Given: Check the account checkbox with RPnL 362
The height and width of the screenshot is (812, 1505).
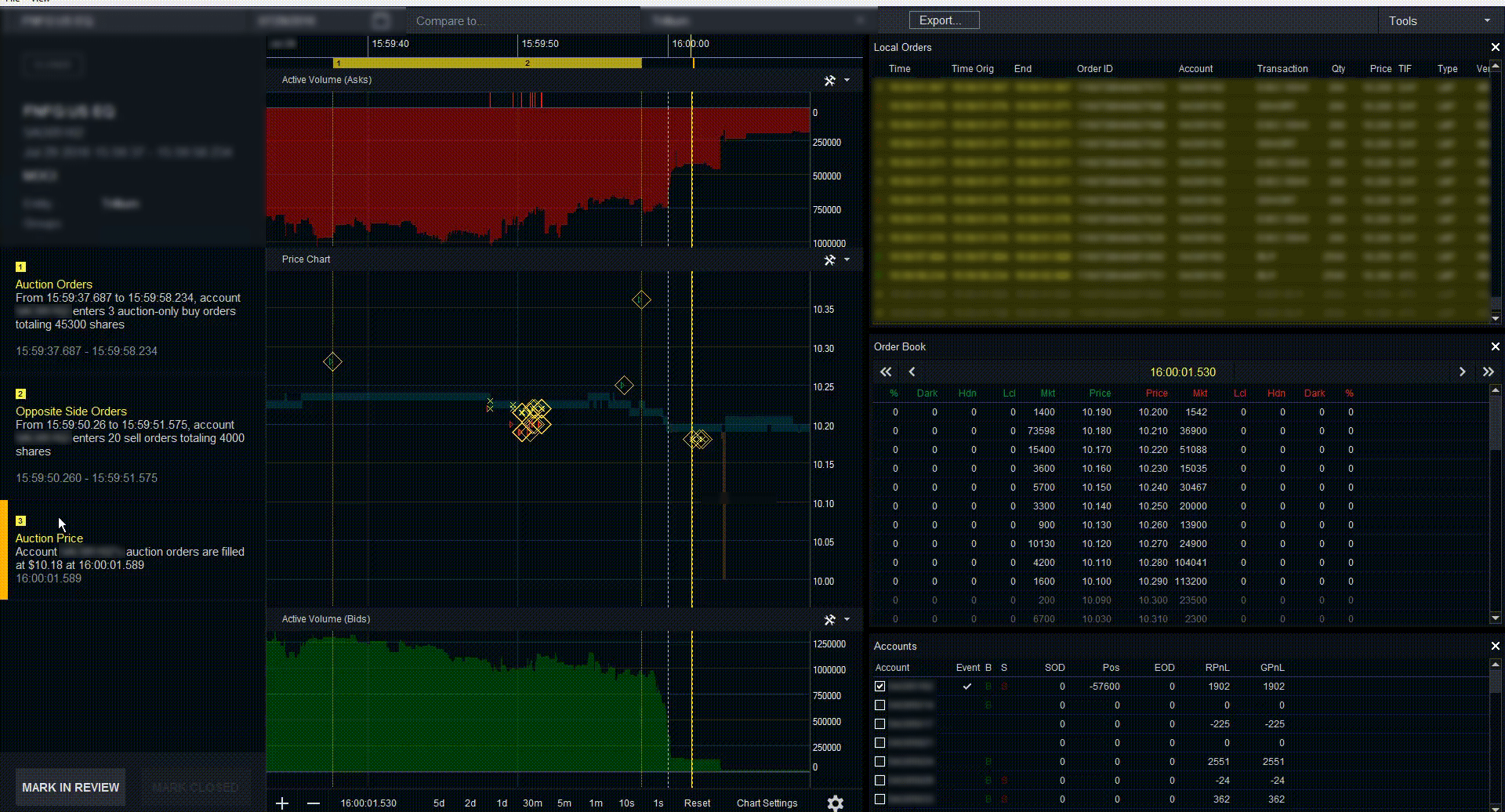Looking at the screenshot, I should [879, 799].
